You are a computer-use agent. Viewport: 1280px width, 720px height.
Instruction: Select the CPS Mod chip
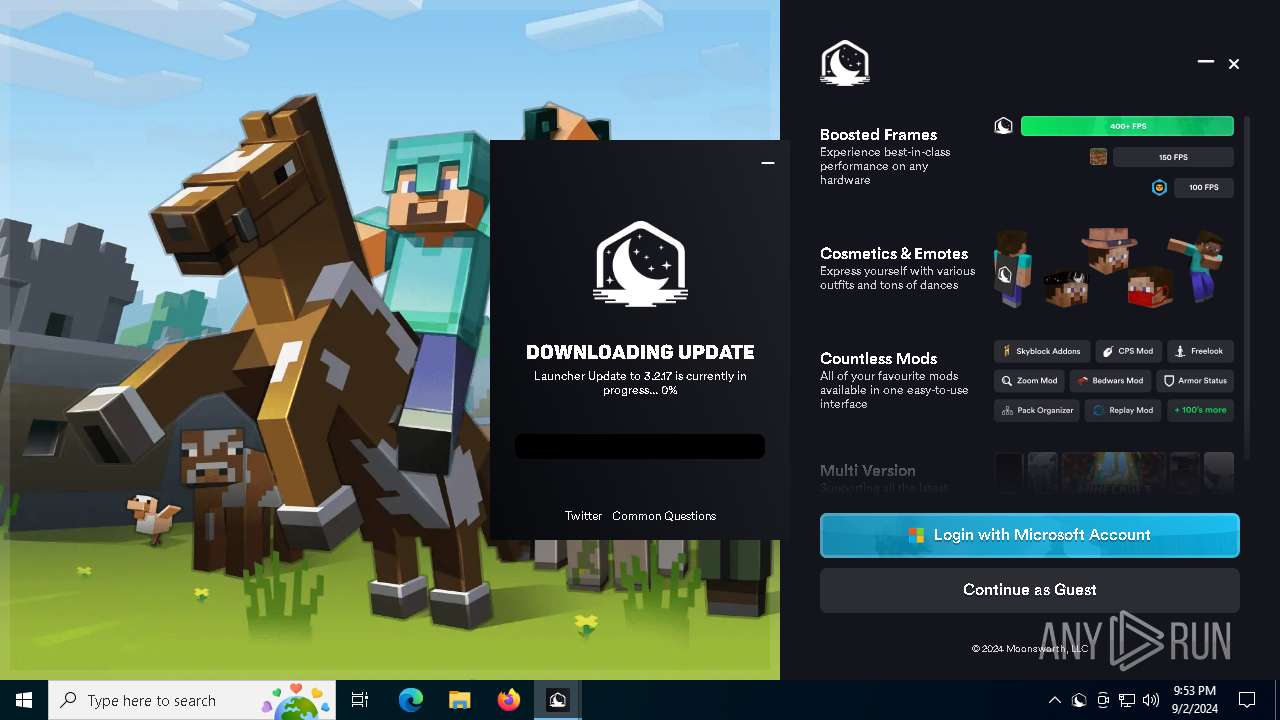click(1128, 351)
